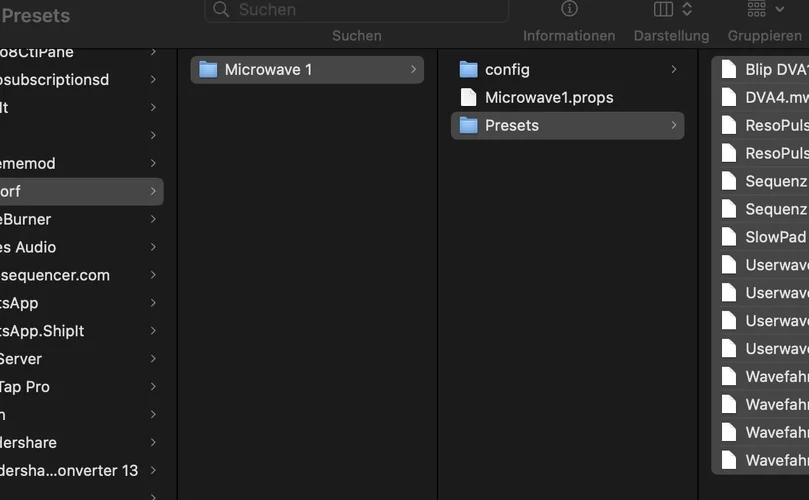Select the dersha...onverter 13 folder row
This screenshot has height=500, width=809.
pos(82,470)
